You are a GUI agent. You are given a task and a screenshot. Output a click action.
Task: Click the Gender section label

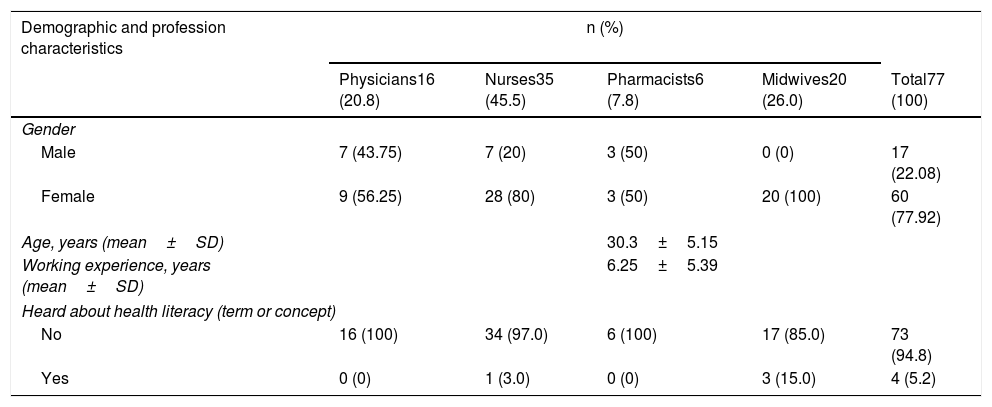point(47,131)
